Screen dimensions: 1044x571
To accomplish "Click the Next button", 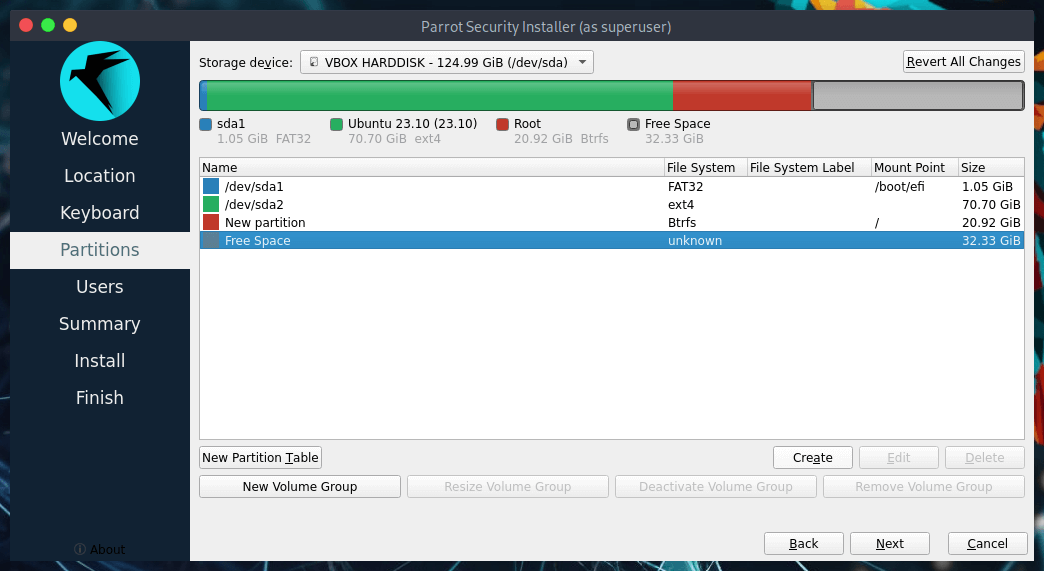I will pyautogui.click(x=889, y=543).
